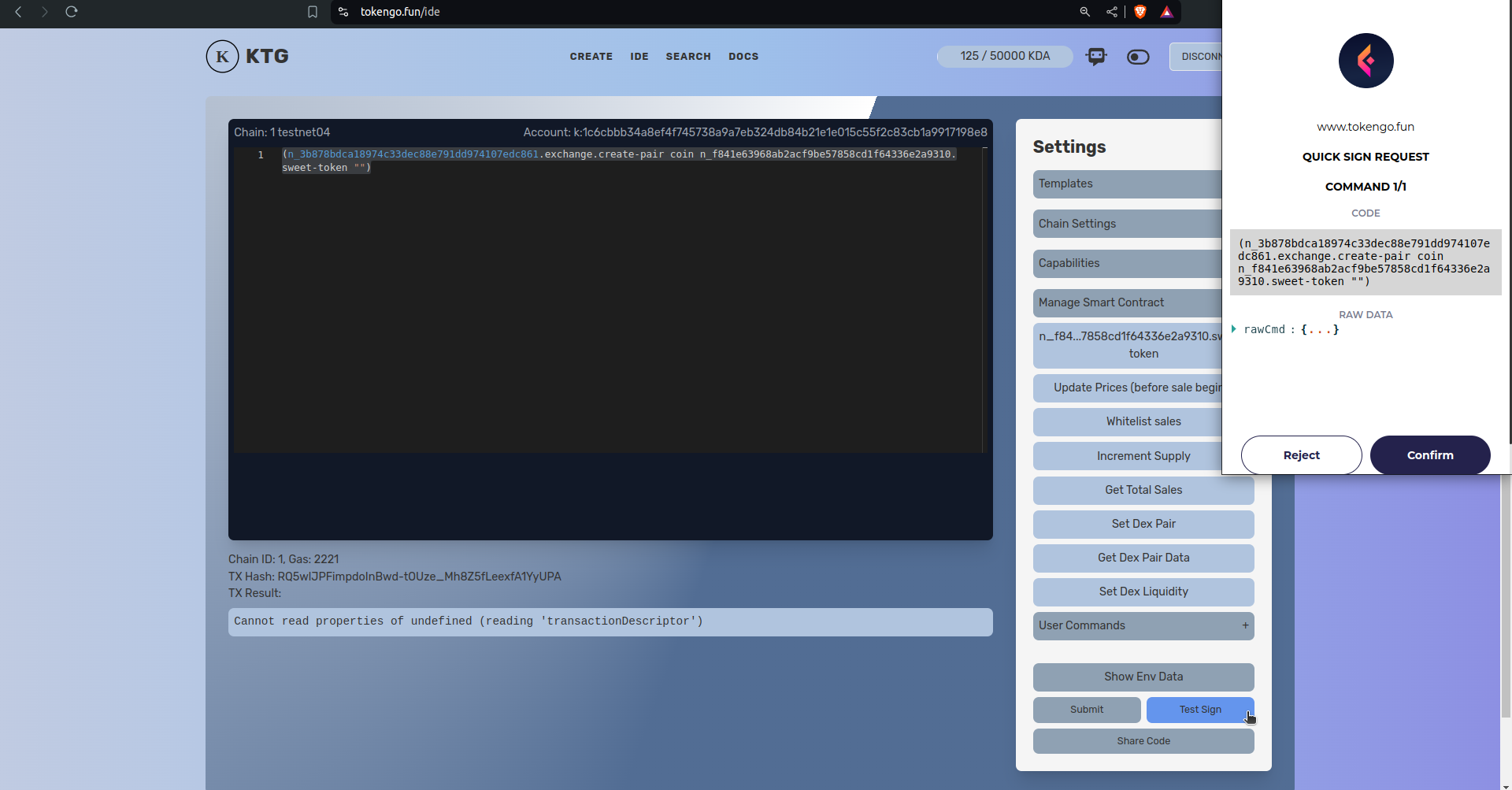Click the Disconnect button
This screenshot has height=790, width=1512.
pyautogui.click(x=1195, y=57)
